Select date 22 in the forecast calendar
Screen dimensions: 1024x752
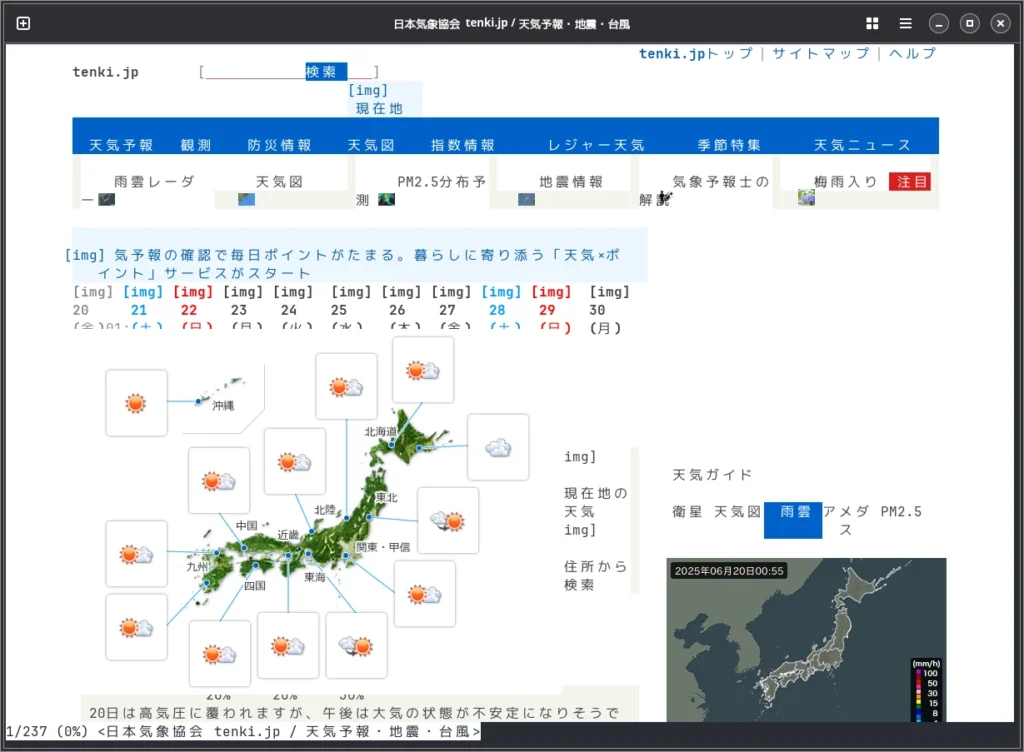click(x=189, y=310)
